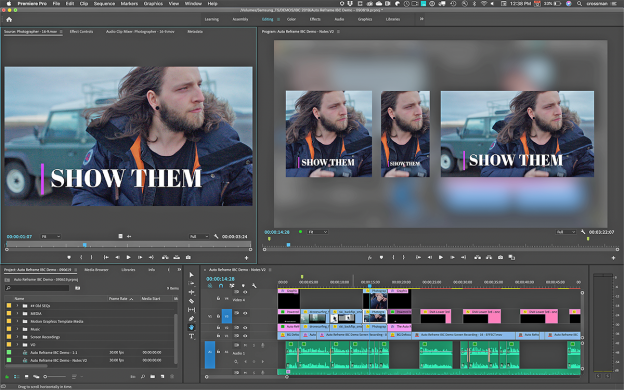The width and height of the screenshot is (624, 390).
Task: Toggle the timeline Snap magnet button
Action: coord(221,286)
